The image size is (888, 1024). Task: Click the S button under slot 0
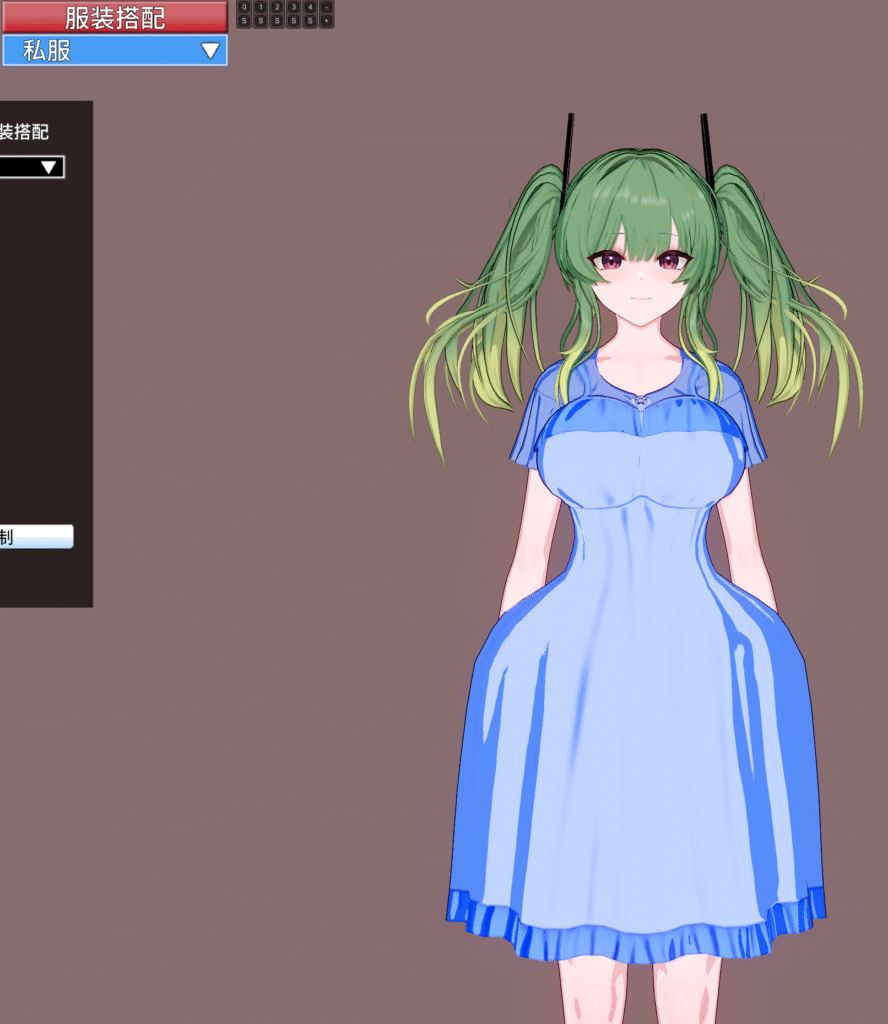[244, 21]
